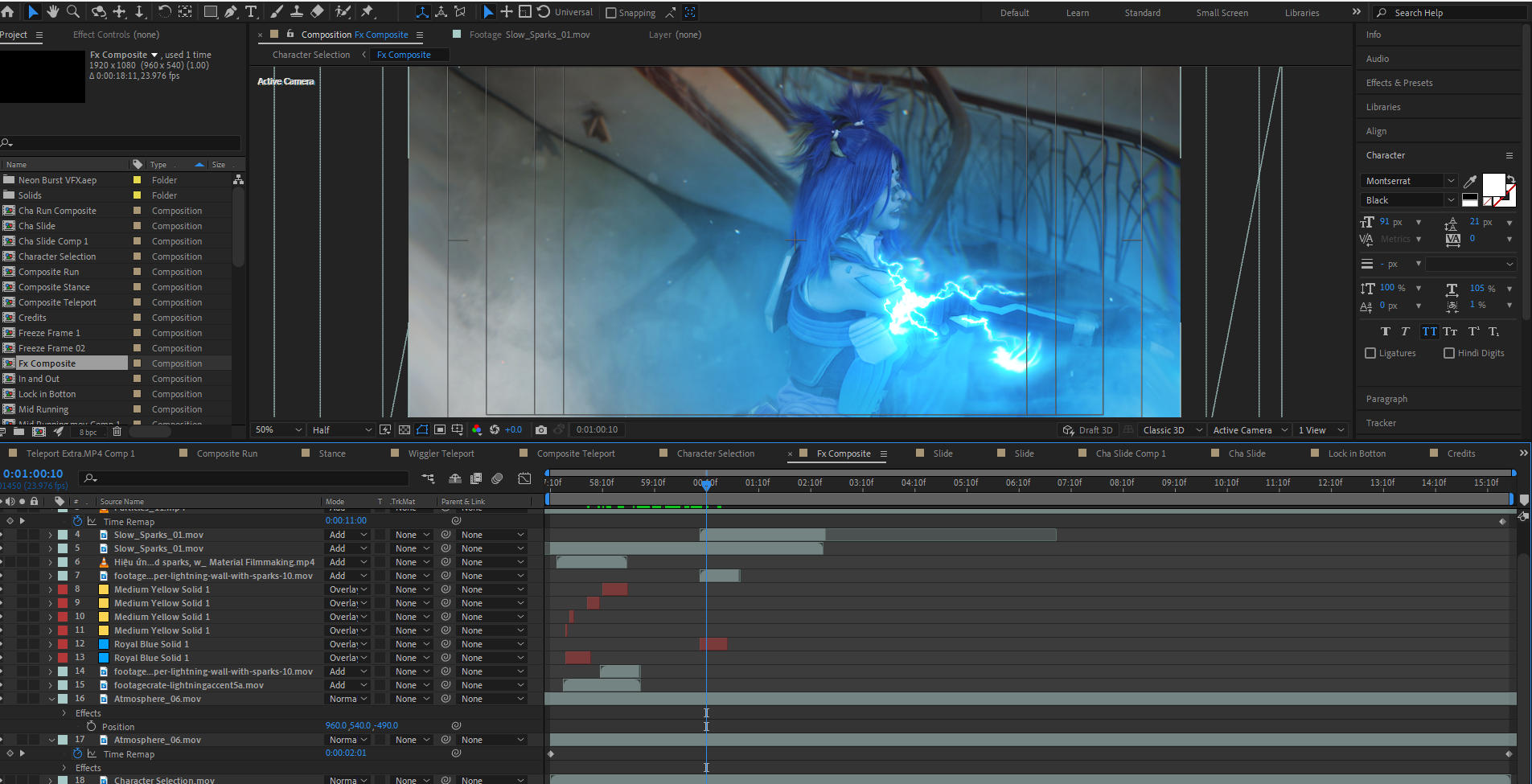
Task: Enable the Snapping checkbox
Action: (611, 13)
